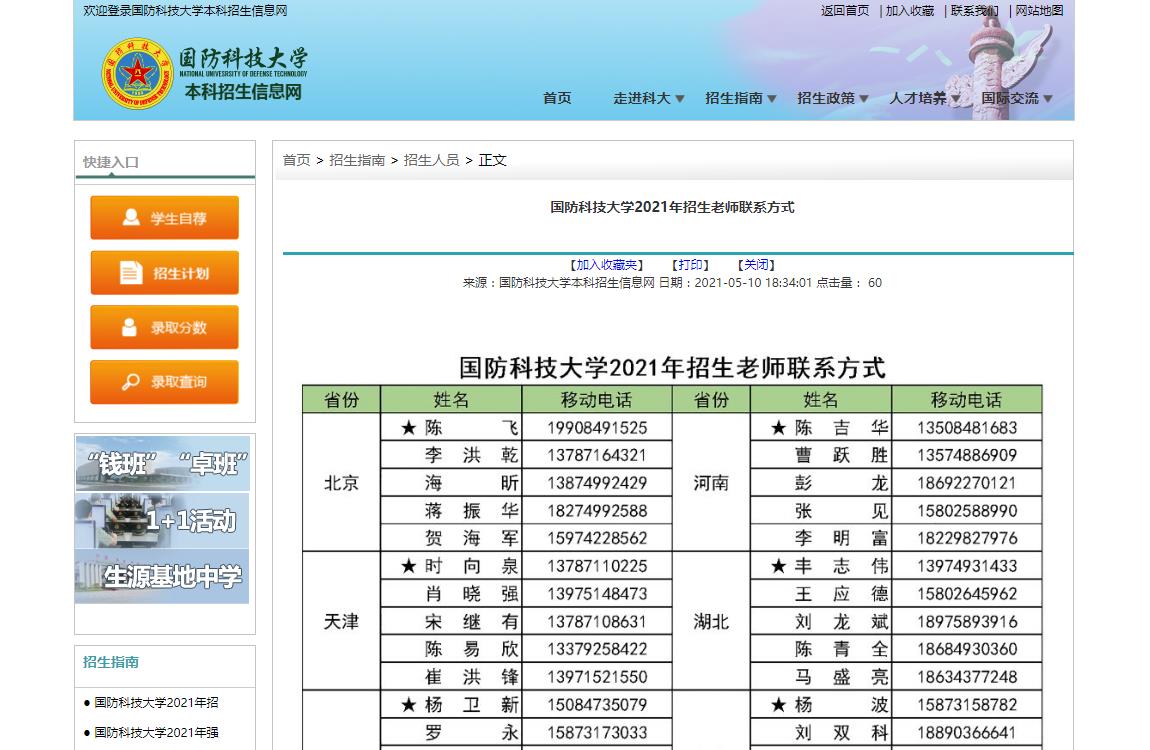Select phone number 13971521550

click(597, 677)
